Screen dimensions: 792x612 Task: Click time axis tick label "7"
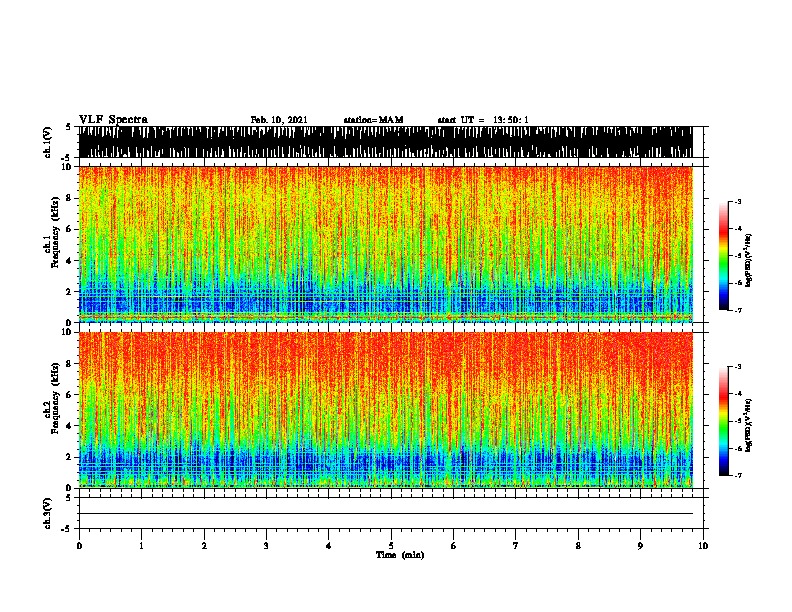516,546
